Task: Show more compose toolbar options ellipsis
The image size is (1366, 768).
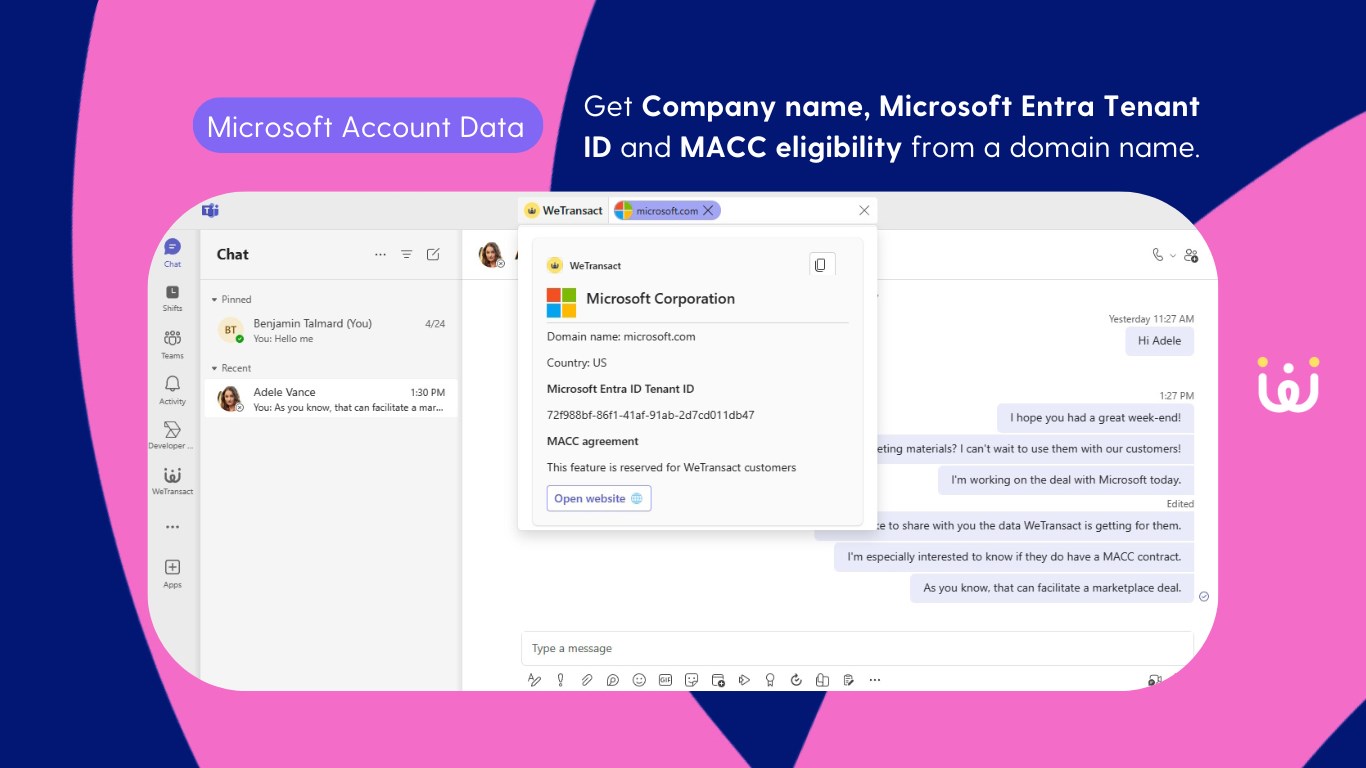Action: (875, 680)
